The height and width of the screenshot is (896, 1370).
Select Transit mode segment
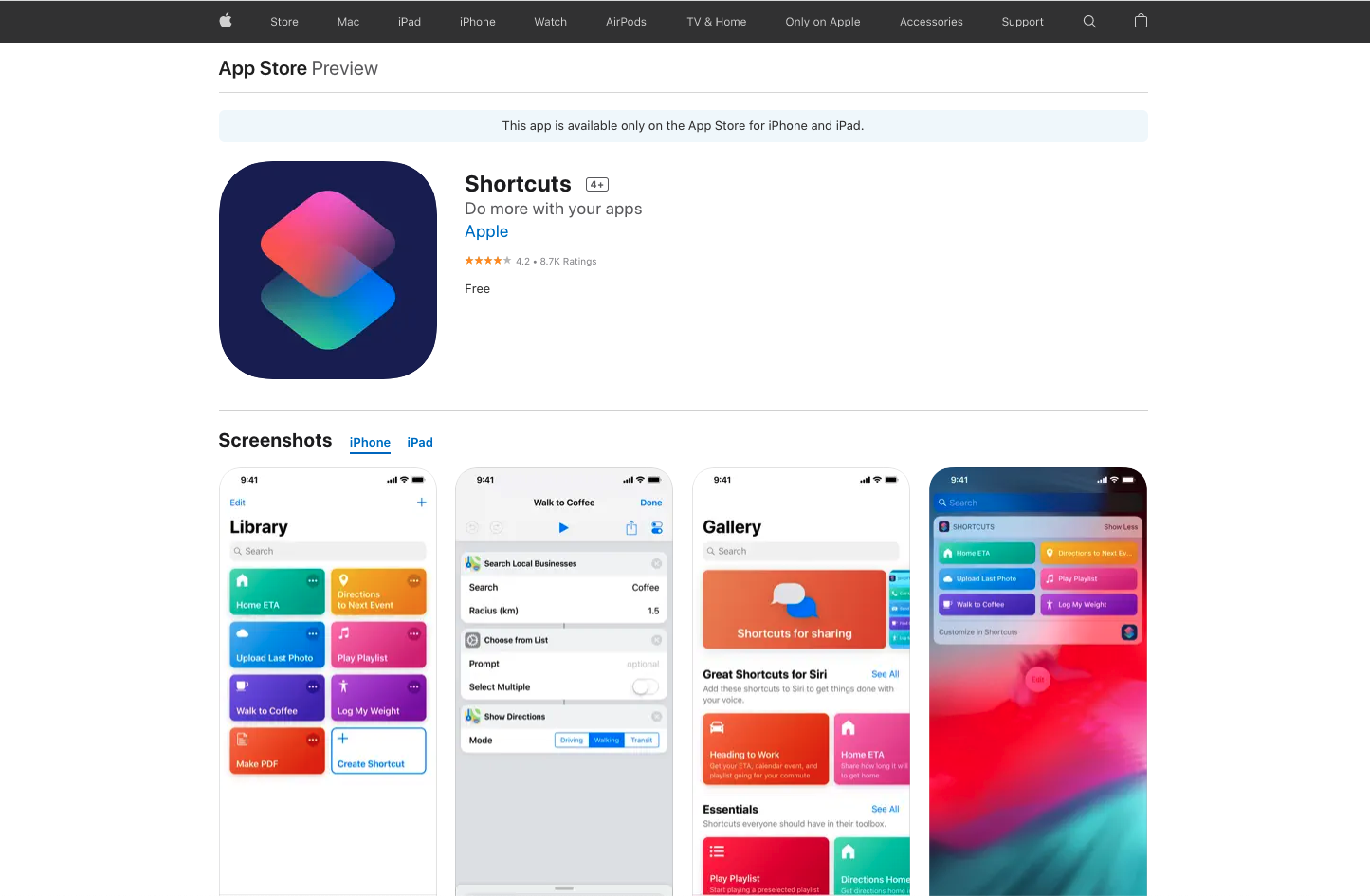[642, 740]
